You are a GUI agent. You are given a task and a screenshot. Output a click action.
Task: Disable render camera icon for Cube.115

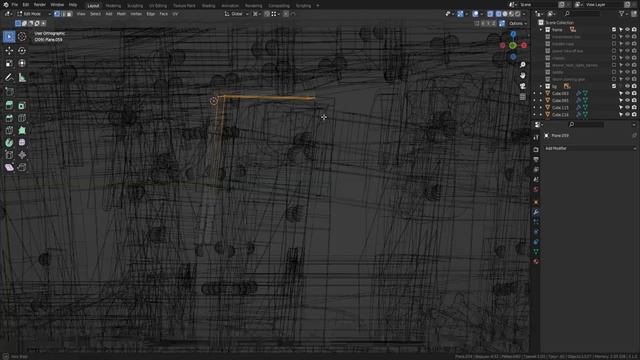pyautogui.click(x=634, y=108)
